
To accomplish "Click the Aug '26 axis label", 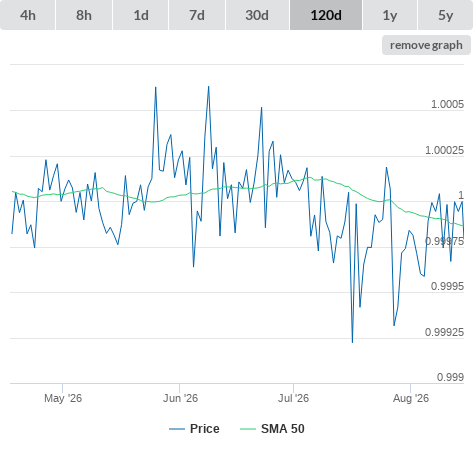I will click(411, 398).
